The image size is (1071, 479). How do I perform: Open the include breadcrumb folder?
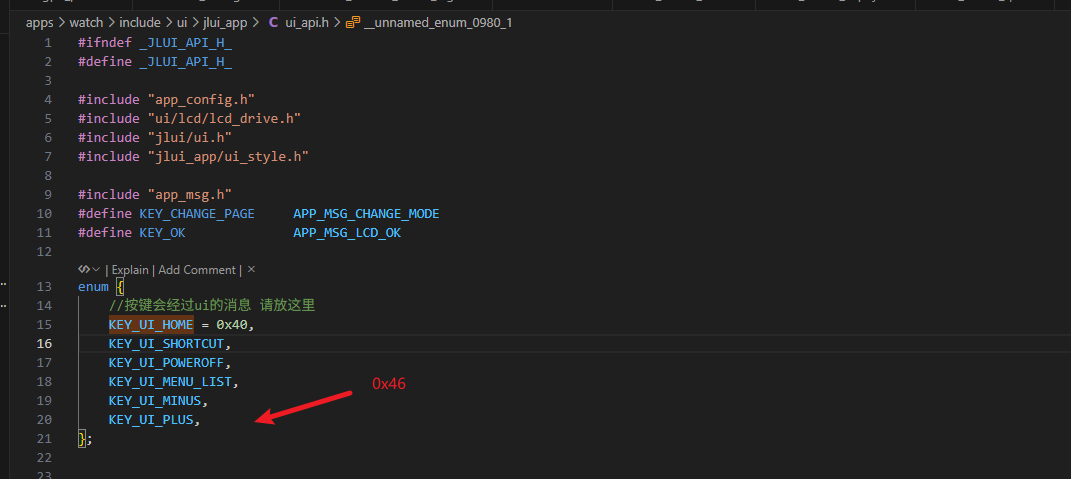pos(140,23)
